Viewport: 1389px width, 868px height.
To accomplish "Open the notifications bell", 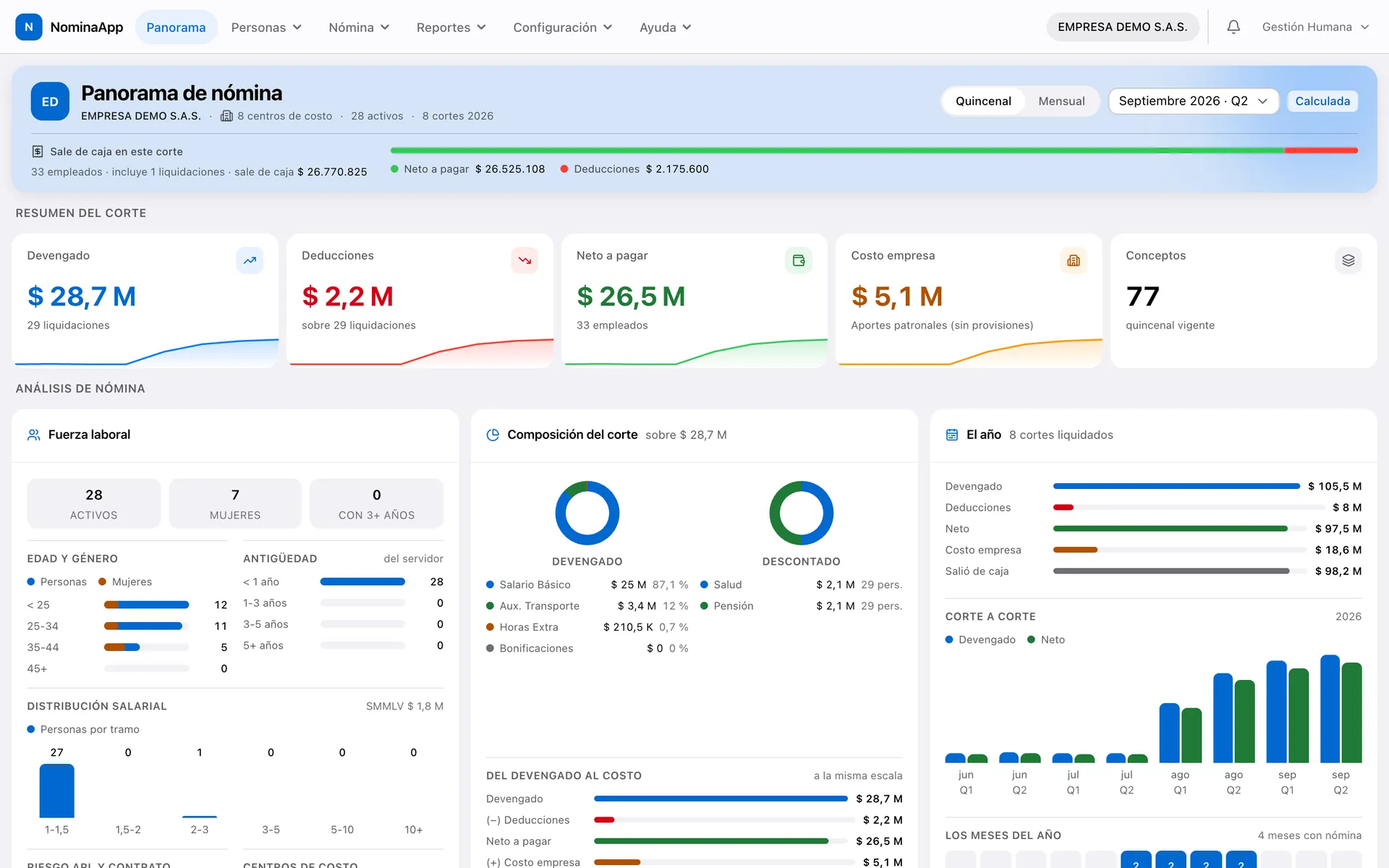I will click(1233, 27).
